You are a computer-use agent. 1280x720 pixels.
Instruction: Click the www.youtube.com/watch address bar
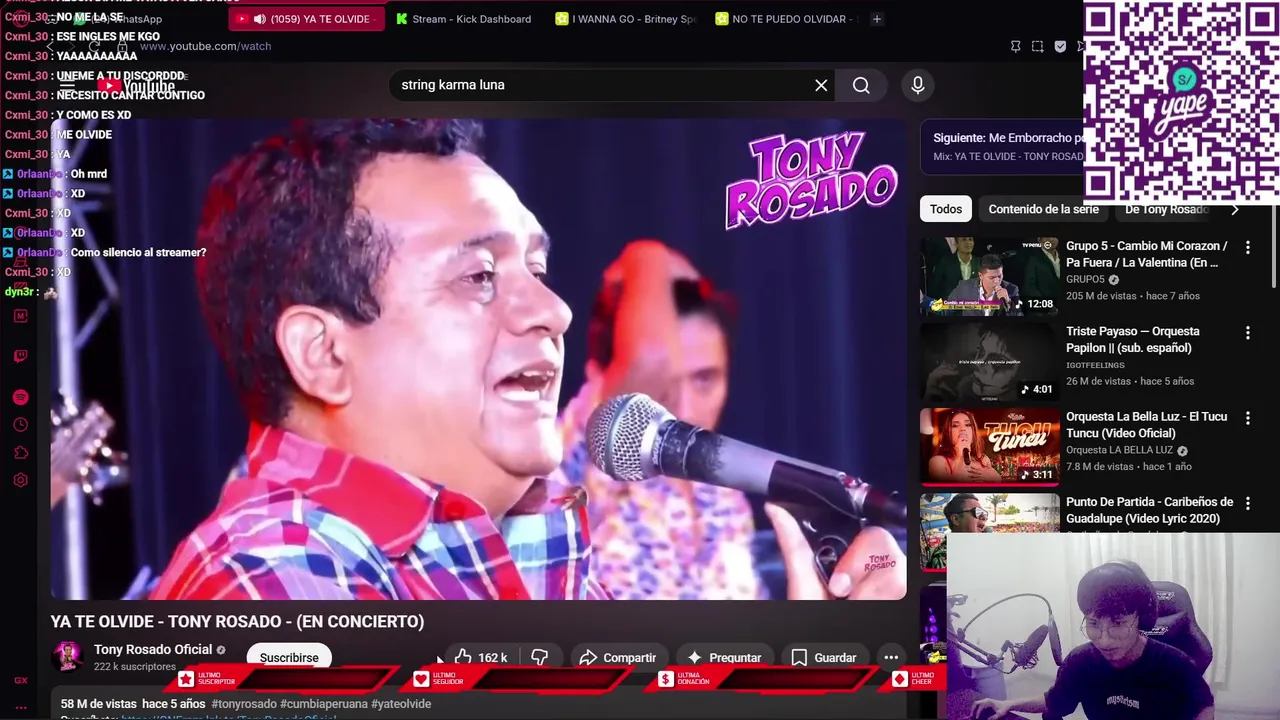pyautogui.click(x=205, y=46)
